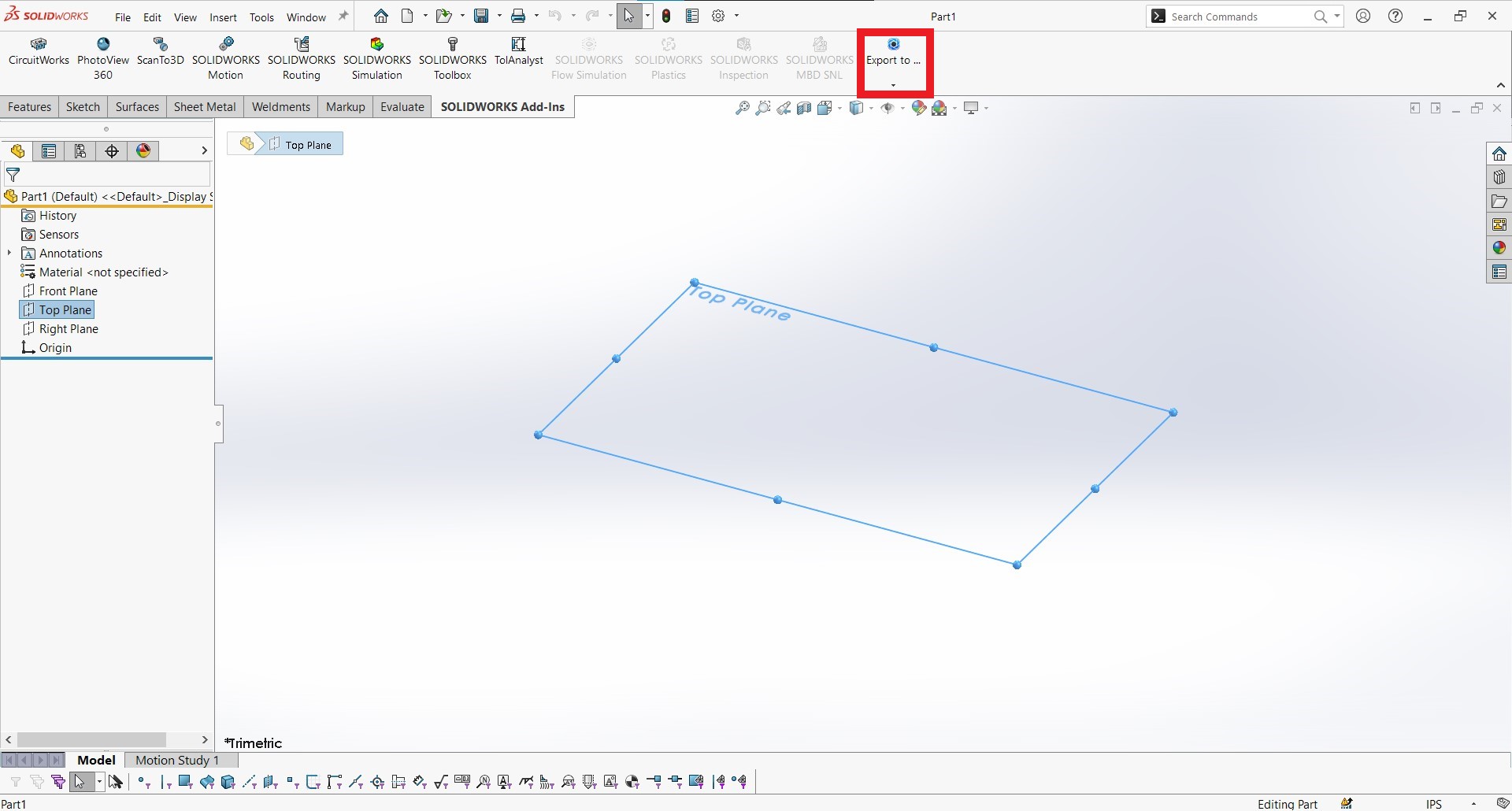
Task: Click the Zoom to Fit icon
Action: [742, 109]
